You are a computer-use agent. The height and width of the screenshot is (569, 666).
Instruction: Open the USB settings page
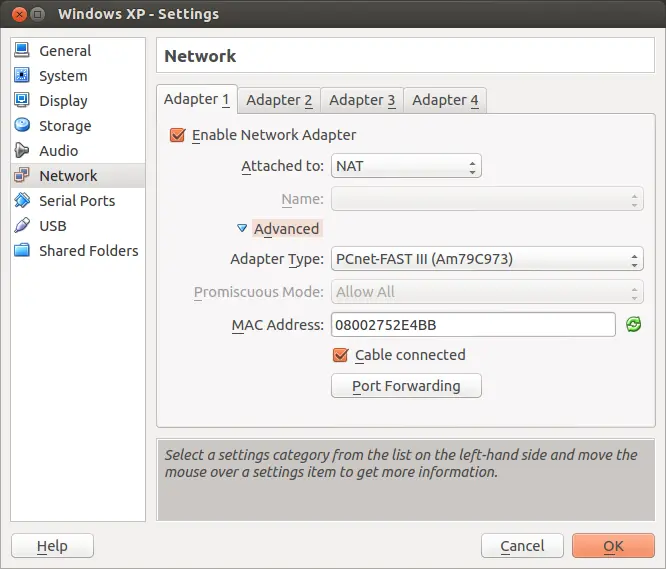78,226
